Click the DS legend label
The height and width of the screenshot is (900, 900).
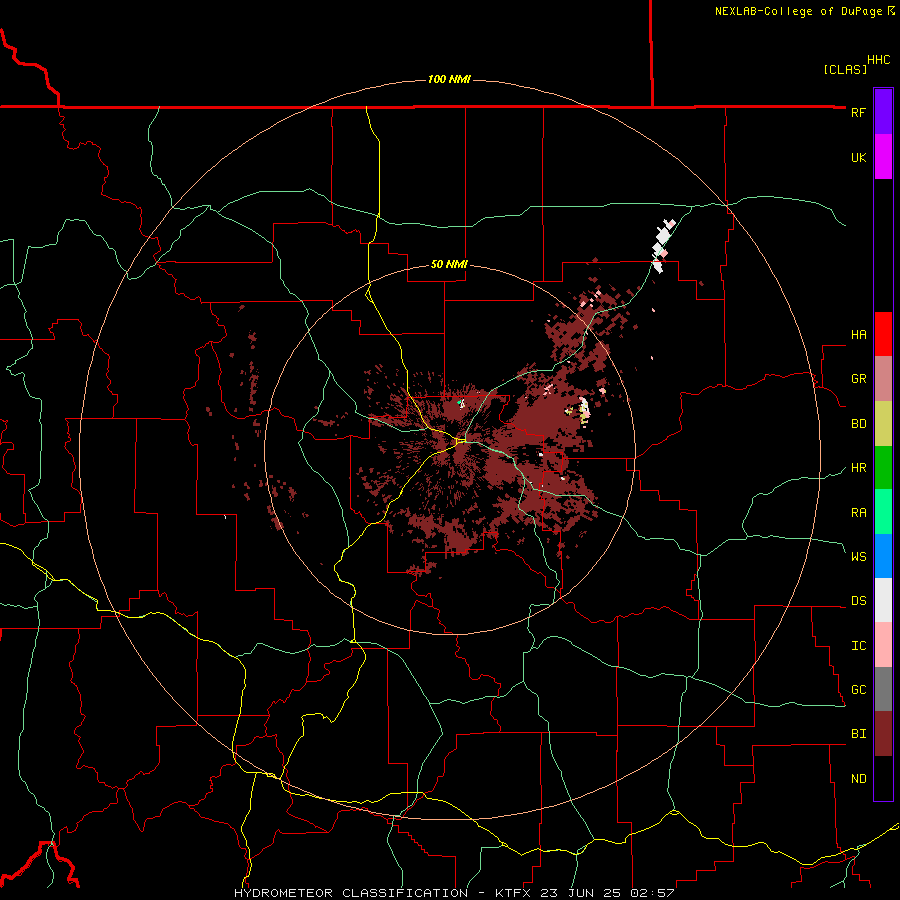coord(858,601)
